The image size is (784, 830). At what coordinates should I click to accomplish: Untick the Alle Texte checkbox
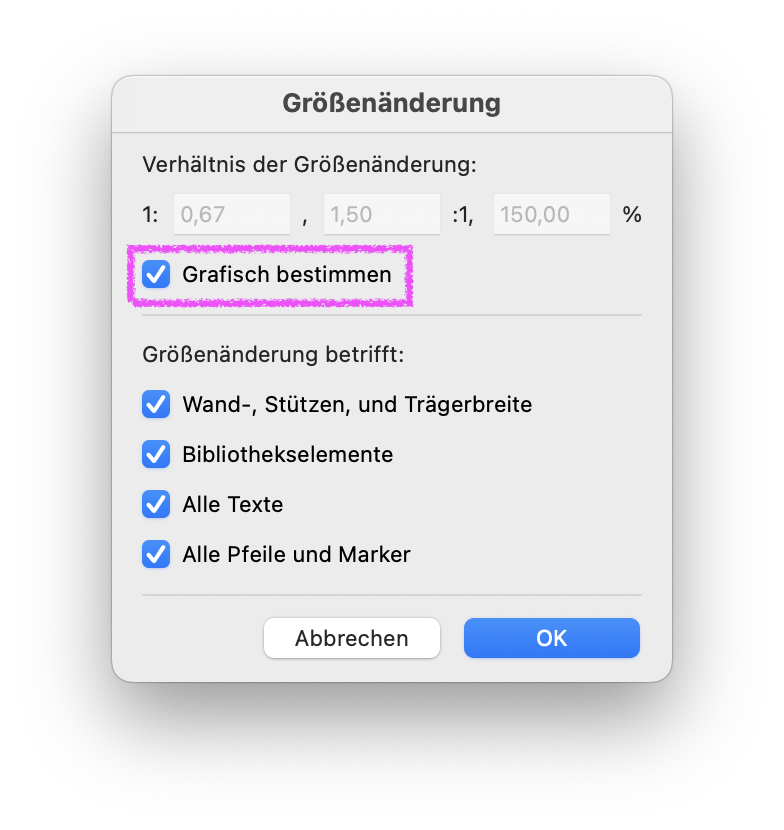pos(156,504)
